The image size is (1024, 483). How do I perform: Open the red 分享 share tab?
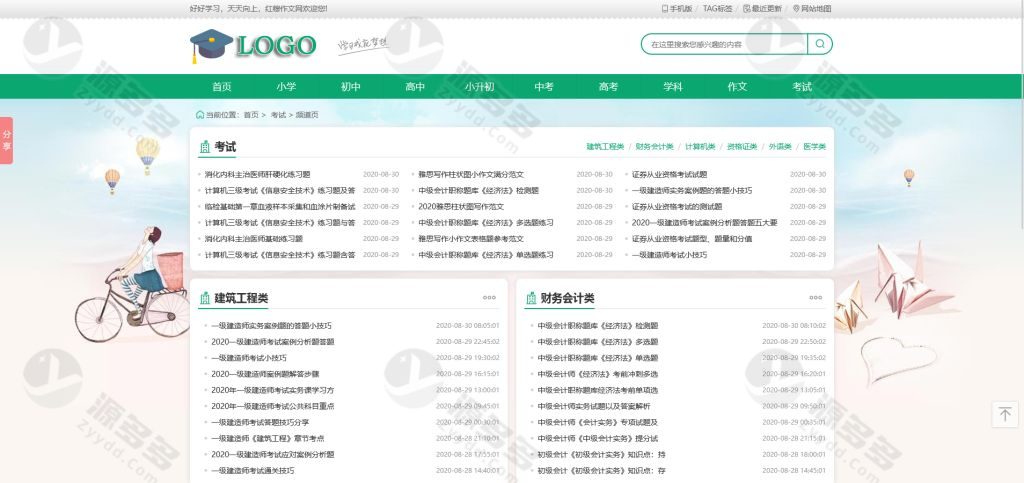[x=6, y=140]
